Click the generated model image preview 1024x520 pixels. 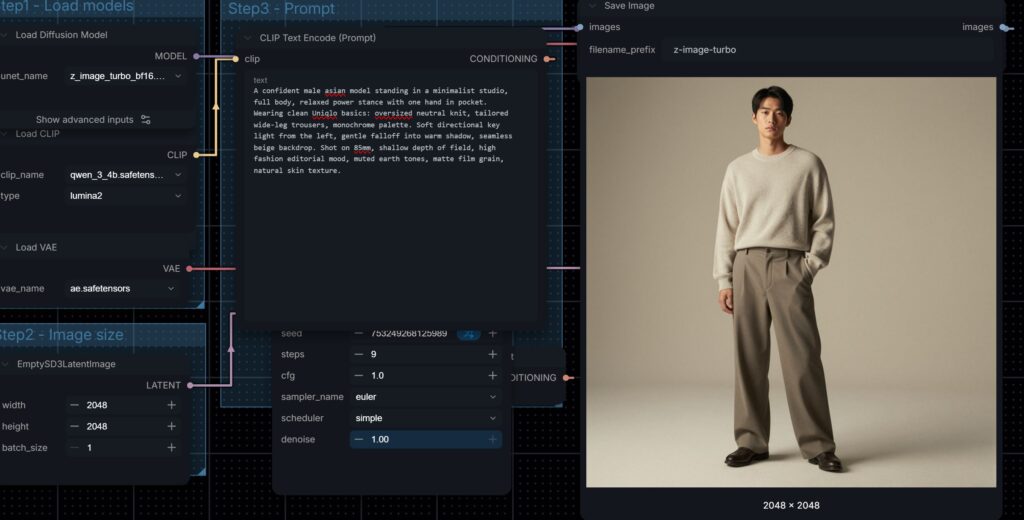coord(791,282)
